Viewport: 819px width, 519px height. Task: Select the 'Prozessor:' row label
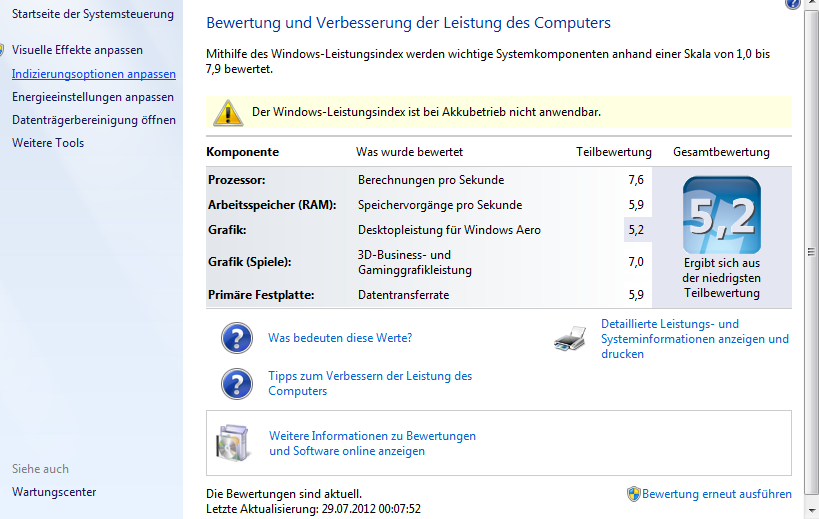point(237,180)
